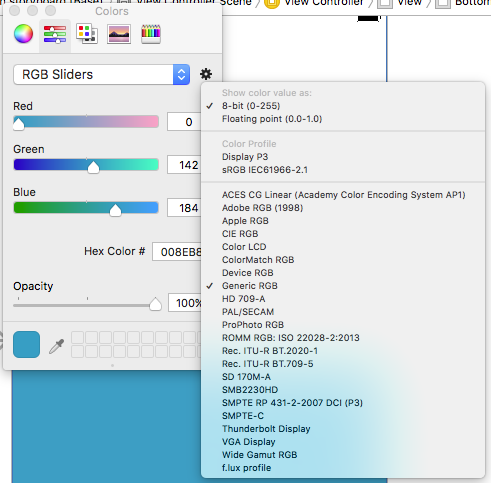Viewport: 491px width, 483px height.
Task: Open the RGB Sliders mode dropdown
Action: 102,74
